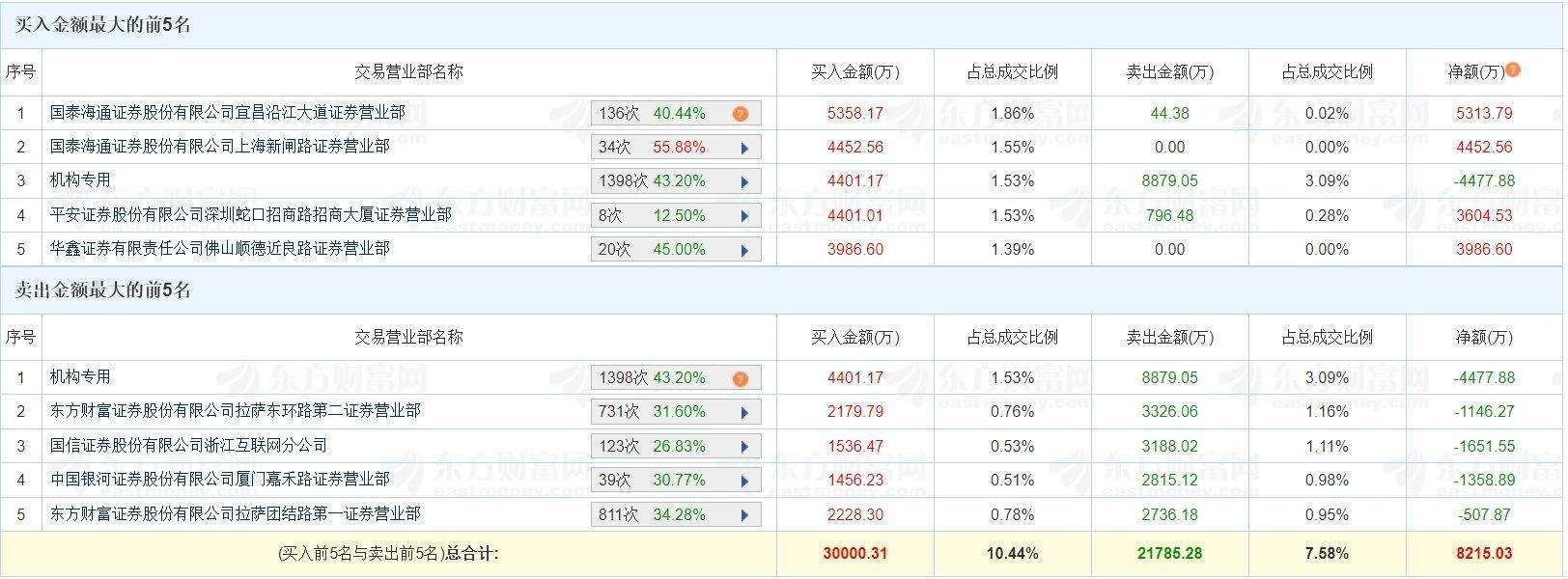Open 国信证券浙江互联网分公司 link
The width and height of the screenshot is (1568, 579).
(188, 446)
